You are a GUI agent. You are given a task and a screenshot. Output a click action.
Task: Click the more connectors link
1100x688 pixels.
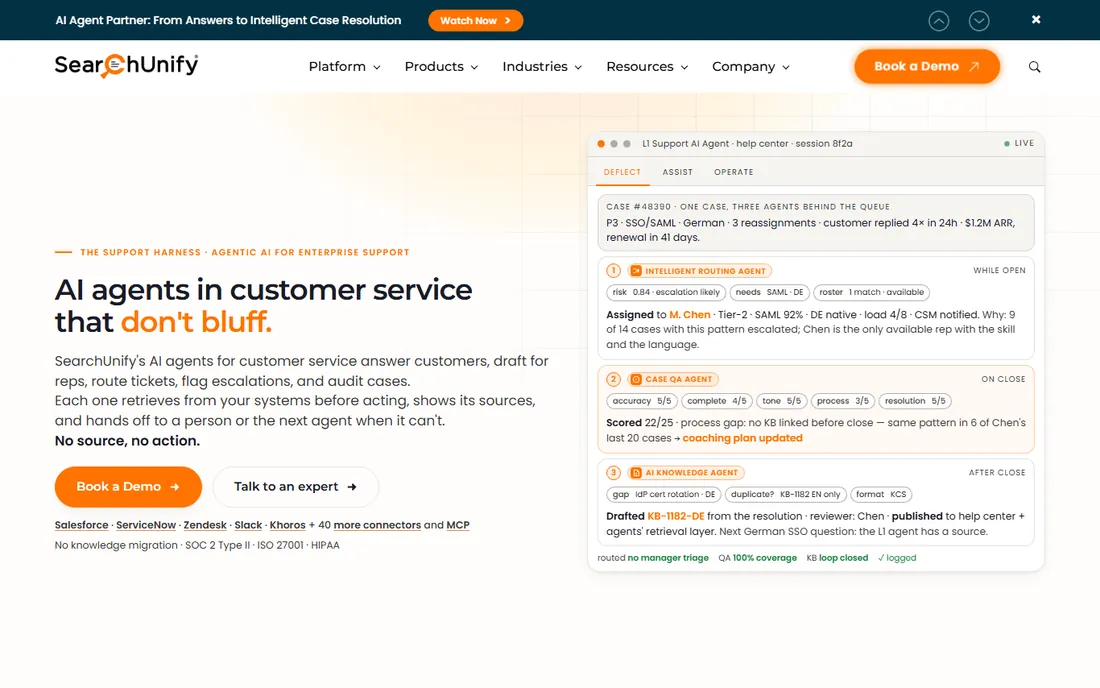point(377,525)
